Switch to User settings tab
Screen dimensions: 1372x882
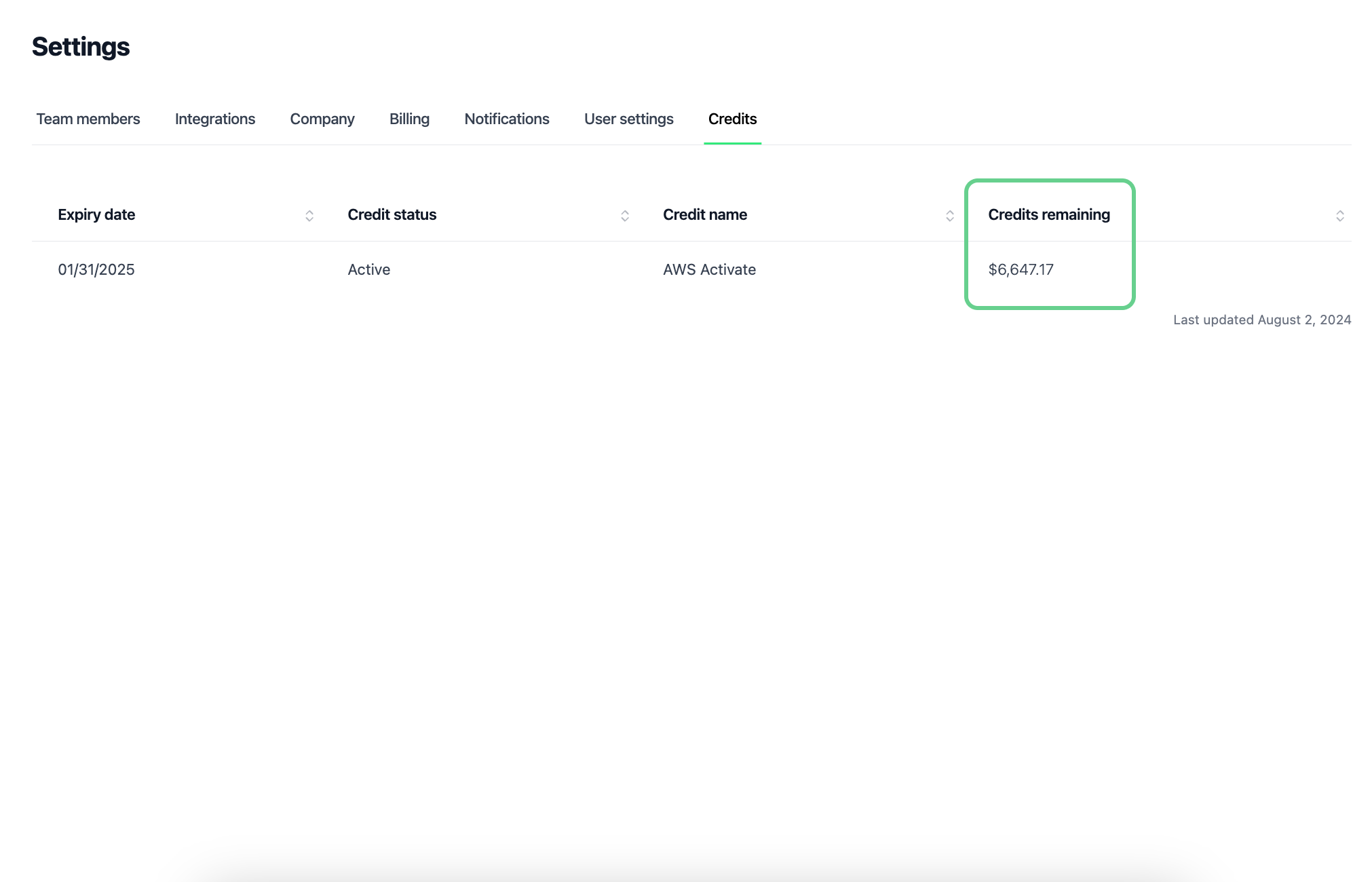tap(629, 119)
